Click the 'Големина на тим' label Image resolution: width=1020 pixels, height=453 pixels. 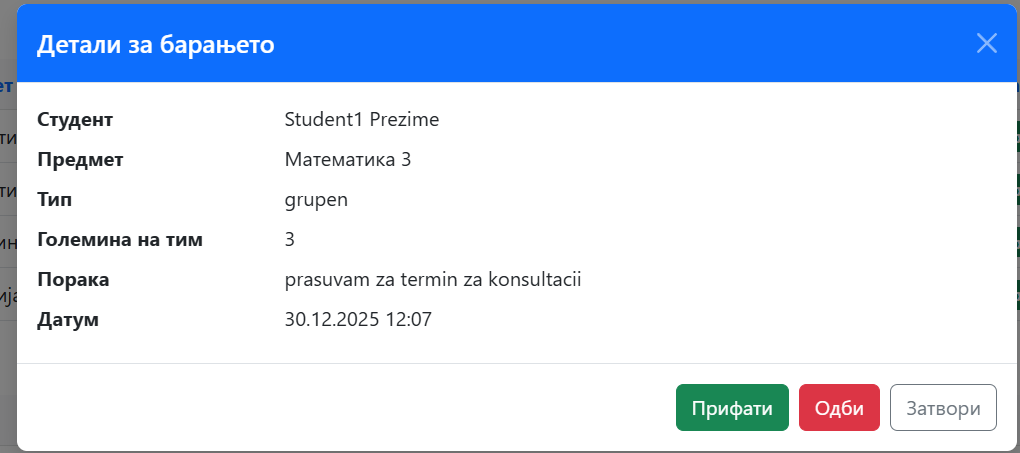pyautogui.click(x=120, y=240)
